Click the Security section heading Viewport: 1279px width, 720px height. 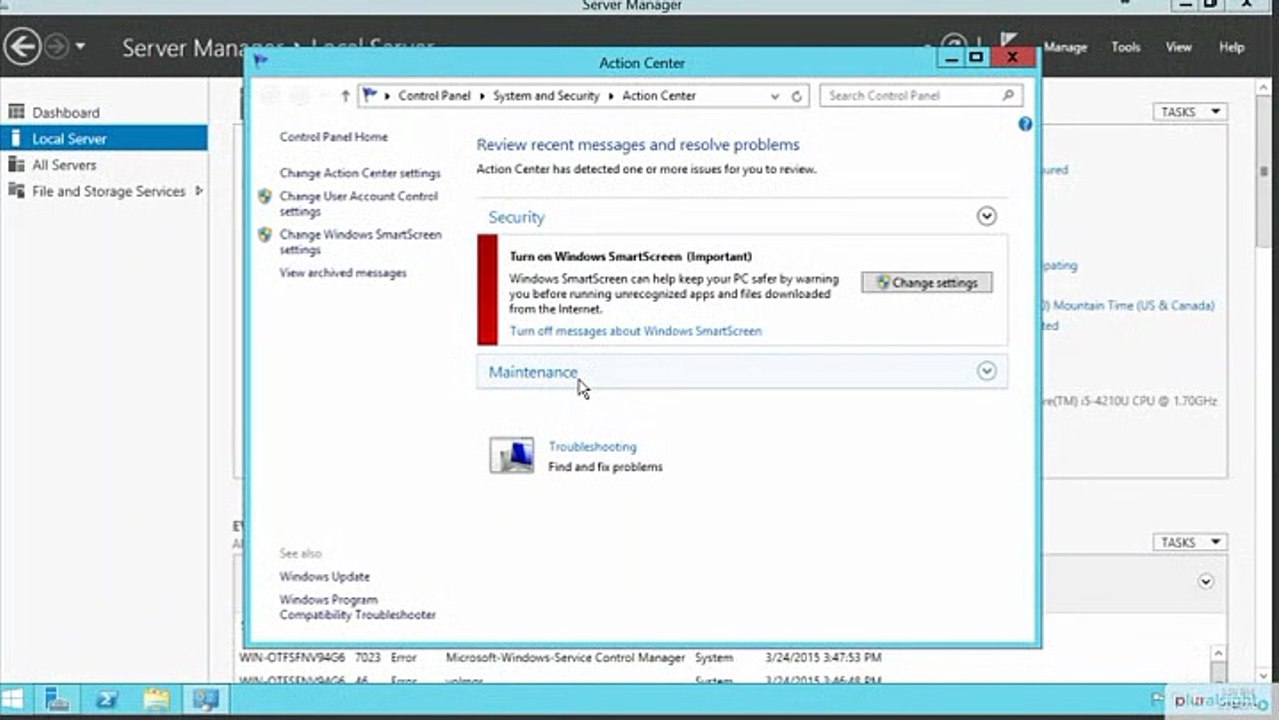[516, 217]
